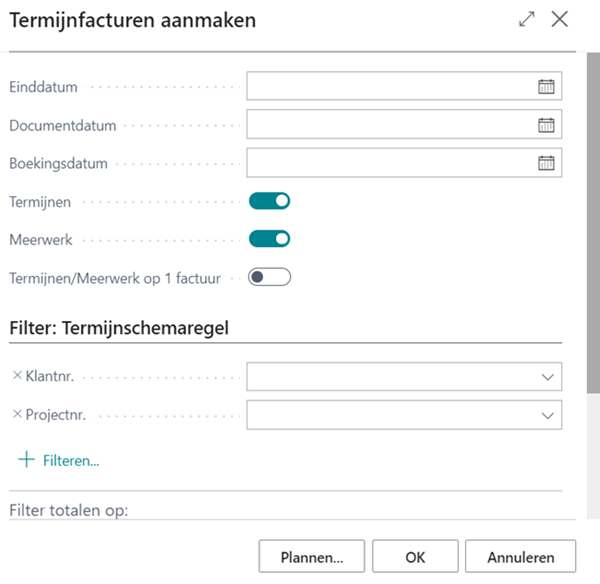600x584 pixels.
Task: Enable Termijnen/Meerwerk op 1 factuur
Action: (269, 277)
